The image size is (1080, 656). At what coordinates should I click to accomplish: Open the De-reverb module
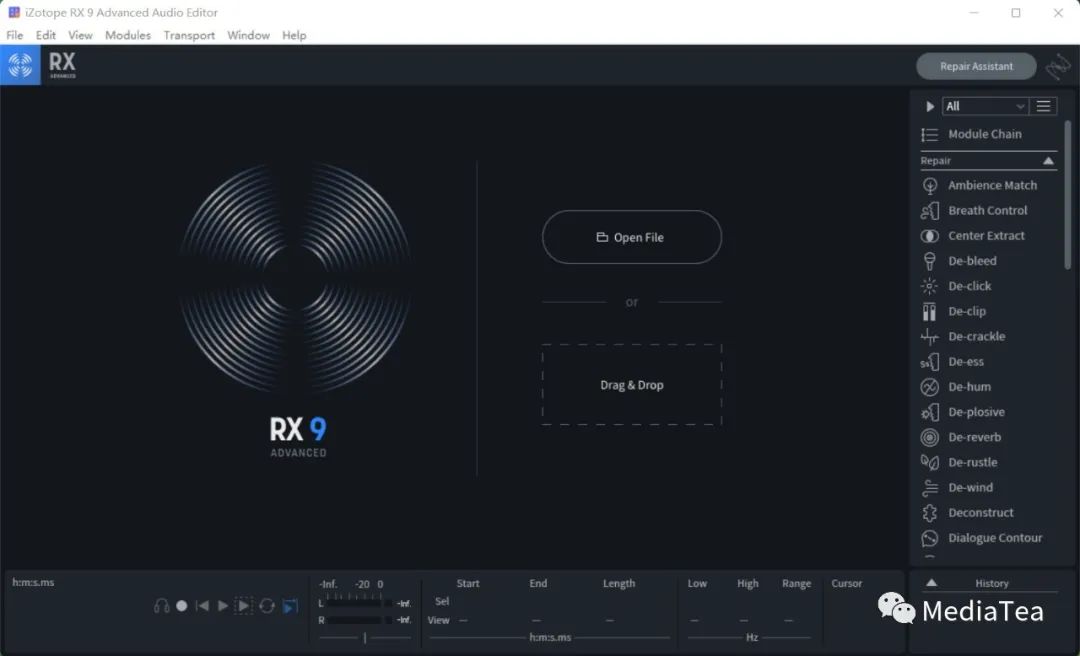pos(961,437)
